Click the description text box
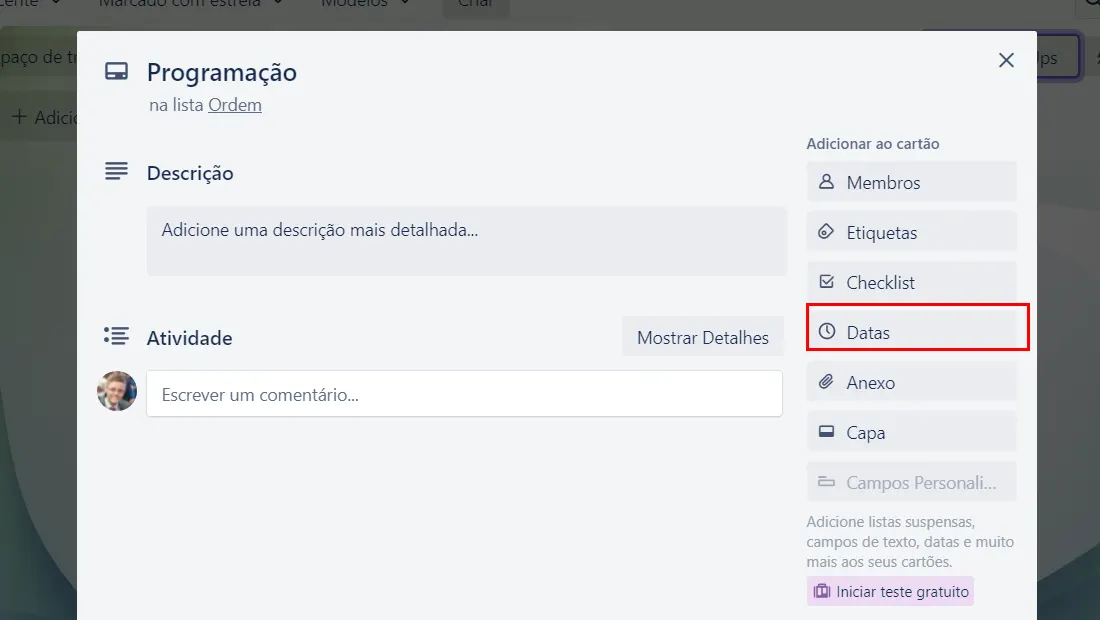 (467, 241)
